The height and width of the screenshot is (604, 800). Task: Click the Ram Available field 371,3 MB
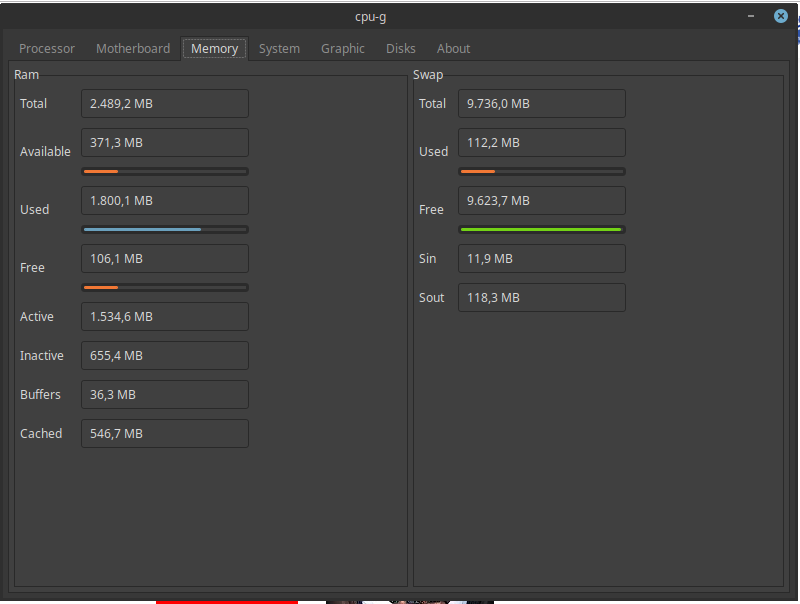tap(165, 142)
